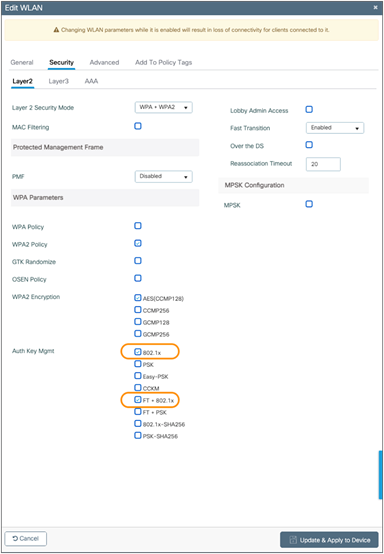Open the PMF dropdown
This screenshot has width=384, height=554.
coord(164,176)
